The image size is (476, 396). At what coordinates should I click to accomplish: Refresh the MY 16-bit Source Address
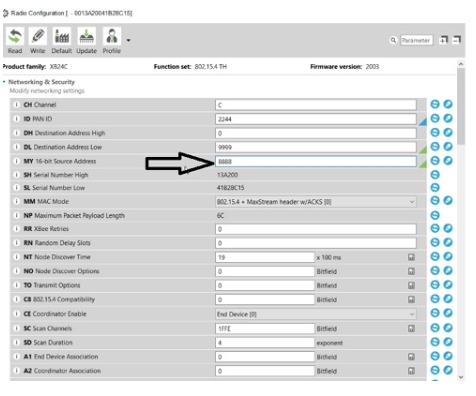point(435,161)
